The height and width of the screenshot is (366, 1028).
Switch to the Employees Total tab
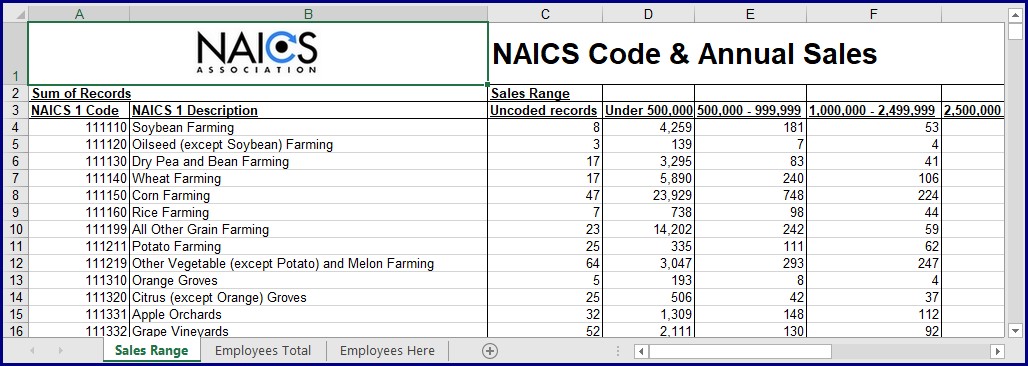[x=263, y=351]
